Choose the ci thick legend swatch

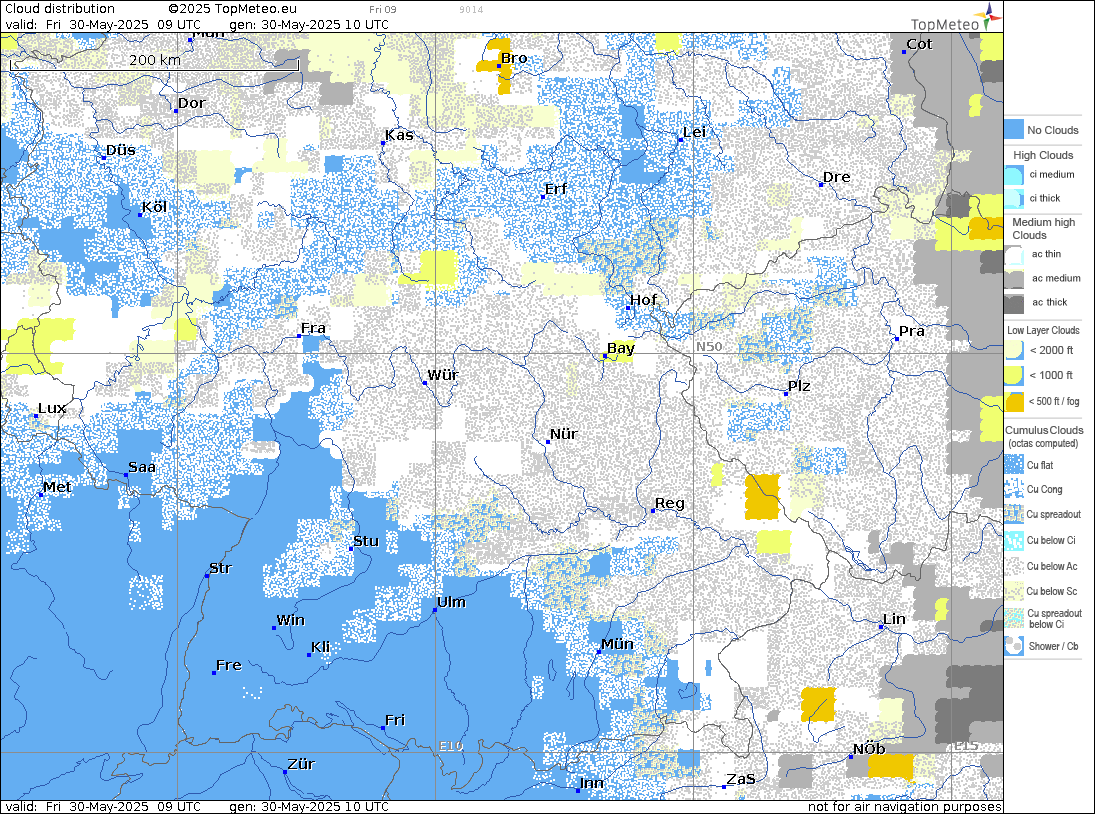click(1014, 198)
